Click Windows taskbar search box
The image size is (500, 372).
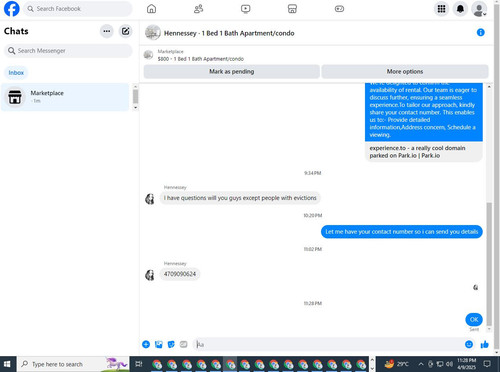73,364
